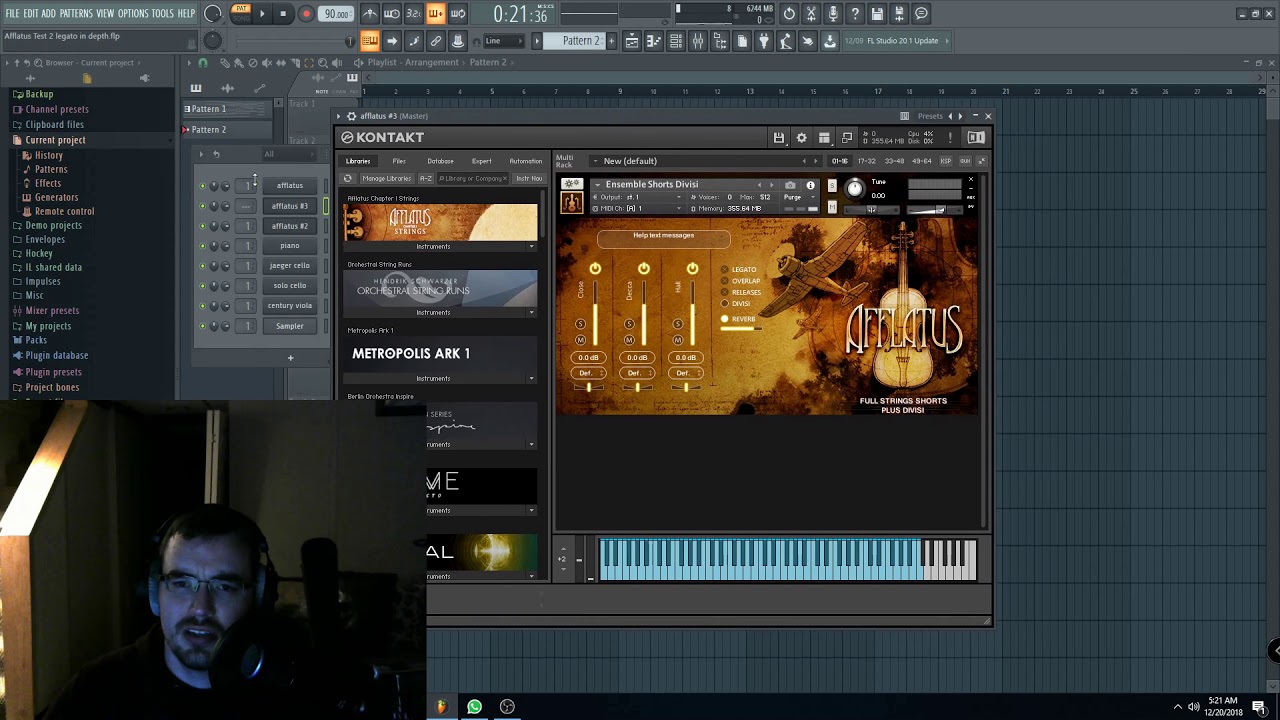Toggle PAT/SONG mode switch

pos(241,13)
